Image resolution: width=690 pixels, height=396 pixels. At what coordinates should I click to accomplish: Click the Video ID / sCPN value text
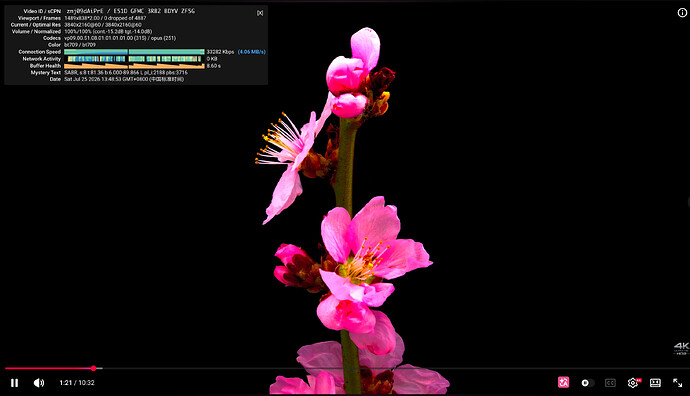131,11
